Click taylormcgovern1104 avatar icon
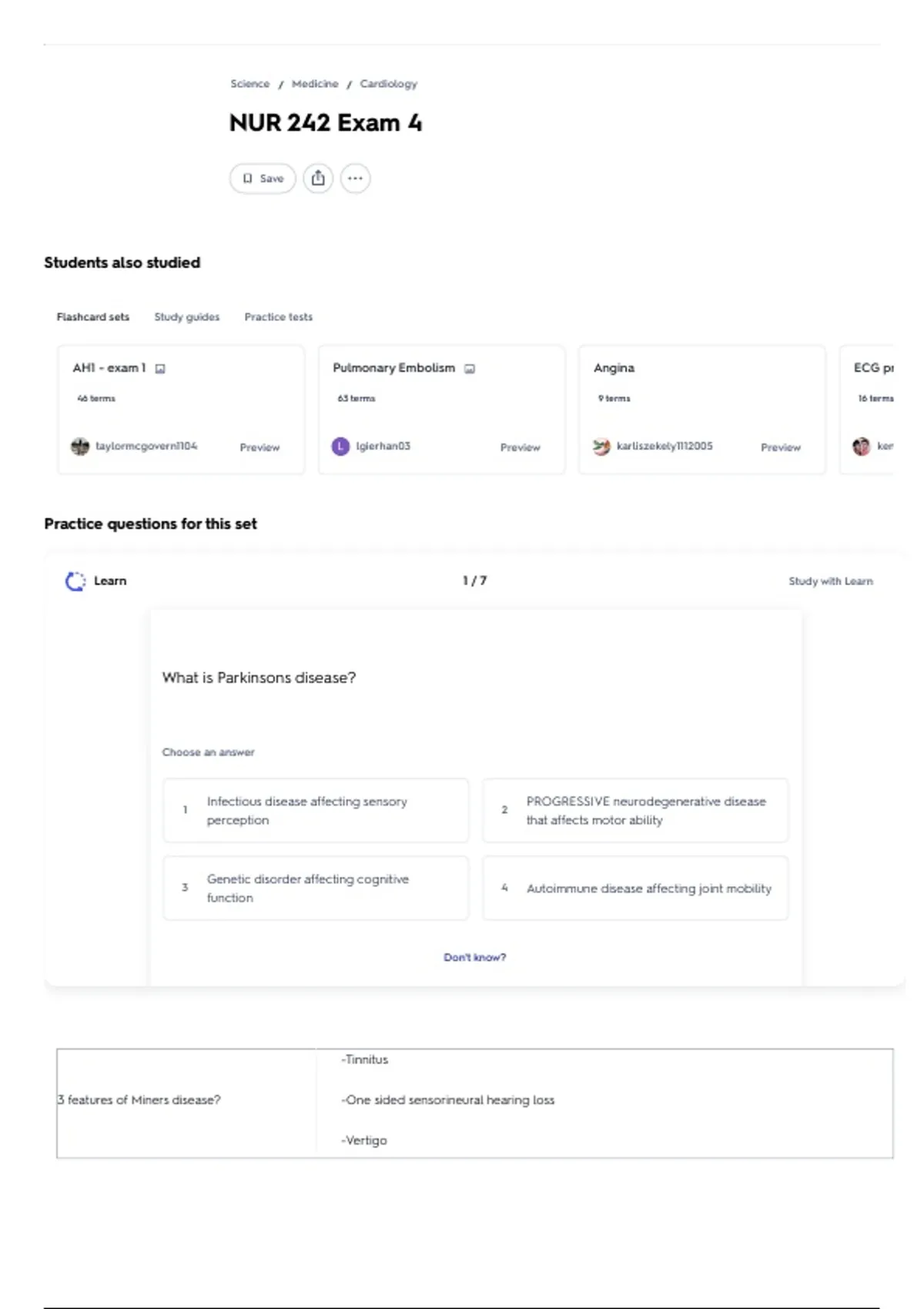924x1309 pixels. pyautogui.click(x=80, y=447)
